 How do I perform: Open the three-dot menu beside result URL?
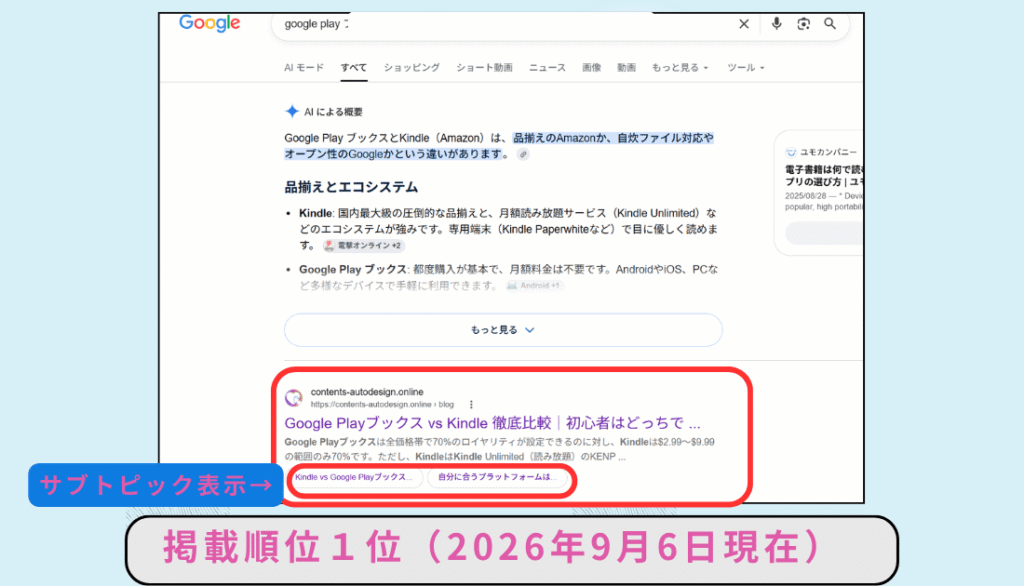(x=471, y=404)
